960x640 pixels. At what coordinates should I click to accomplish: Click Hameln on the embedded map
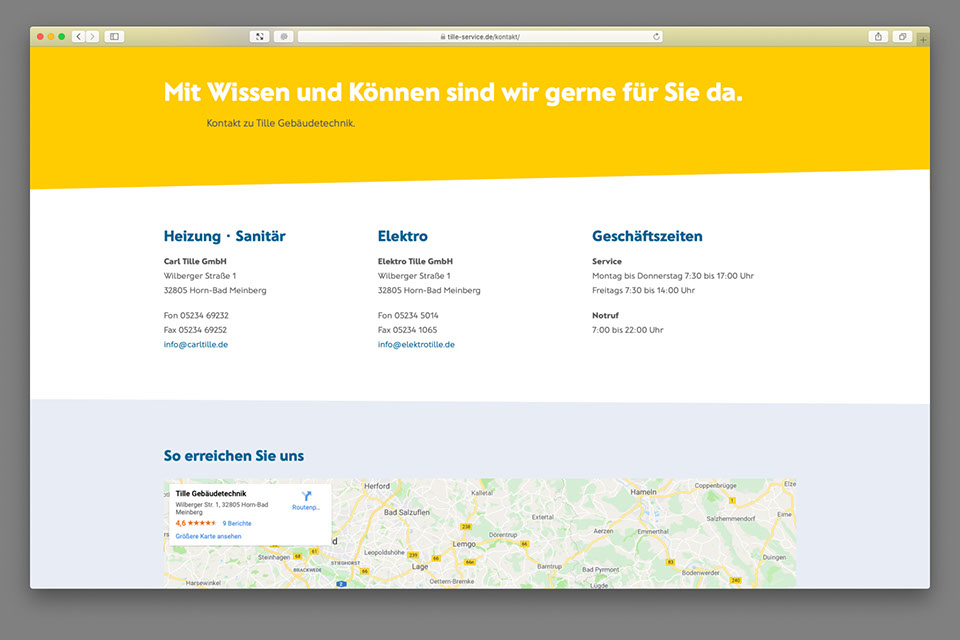(645, 493)
